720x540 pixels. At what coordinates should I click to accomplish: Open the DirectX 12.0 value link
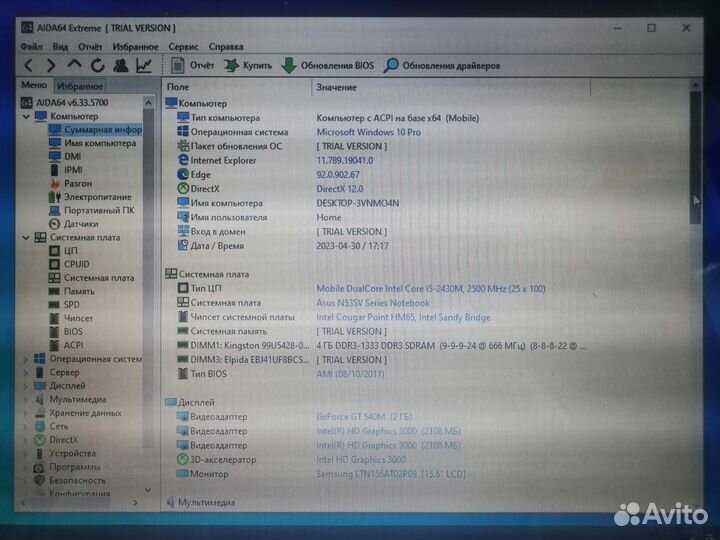tap(340, 189)
